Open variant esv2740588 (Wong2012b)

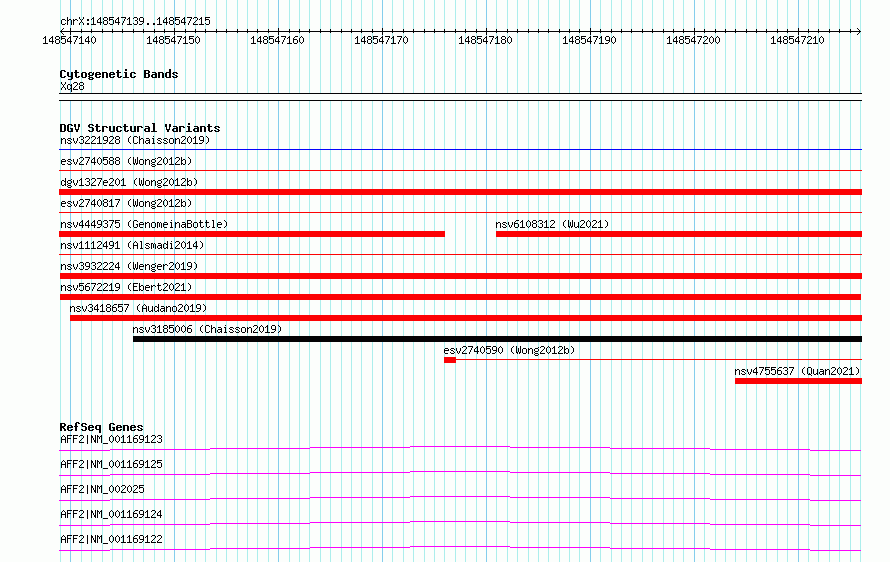click(x=126, y=161)
